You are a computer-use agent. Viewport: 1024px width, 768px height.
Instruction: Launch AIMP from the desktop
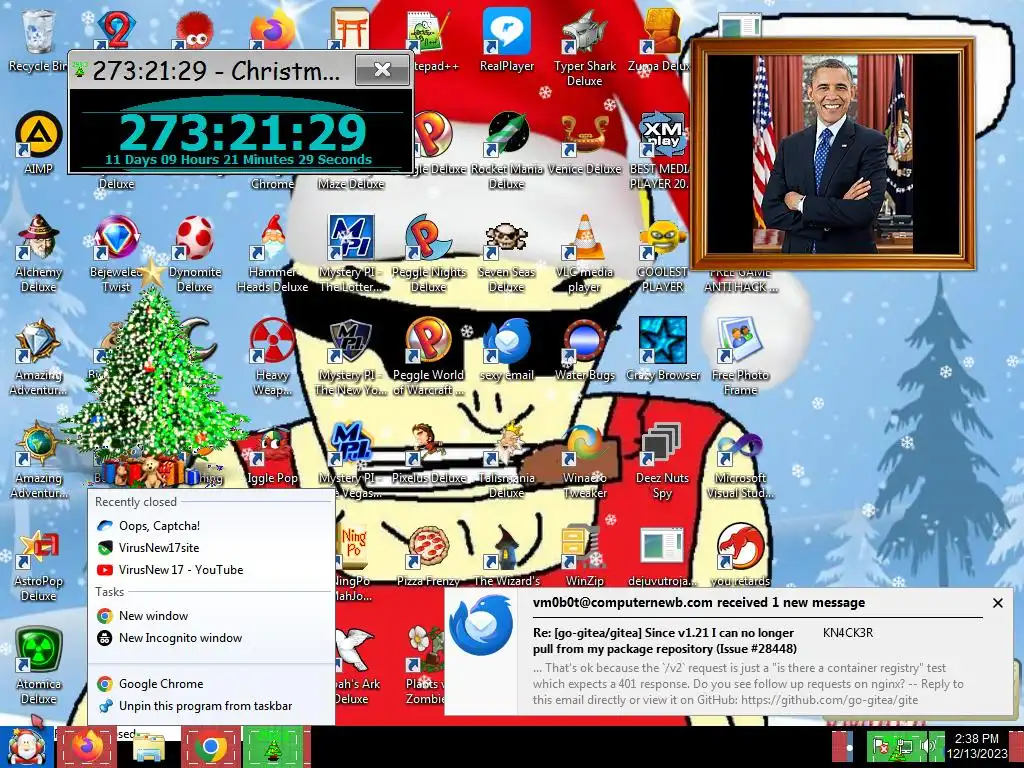tap(38, 142)
